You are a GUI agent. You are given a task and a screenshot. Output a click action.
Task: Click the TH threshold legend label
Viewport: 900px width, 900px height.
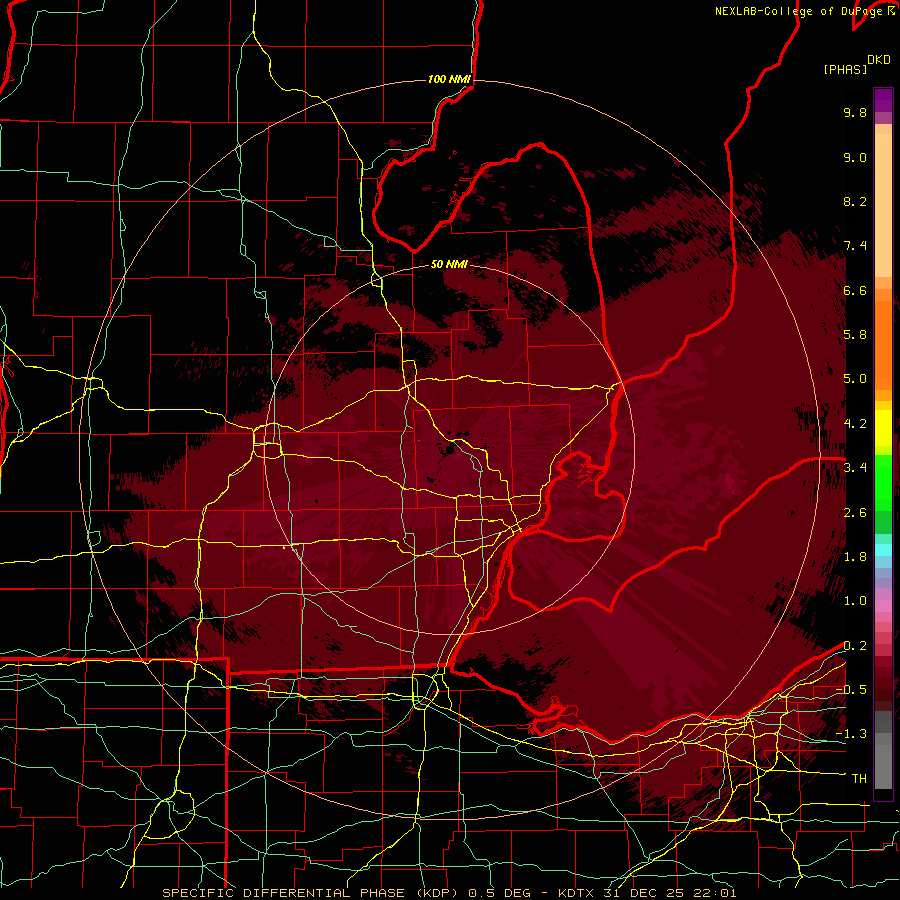pos(859,779)
